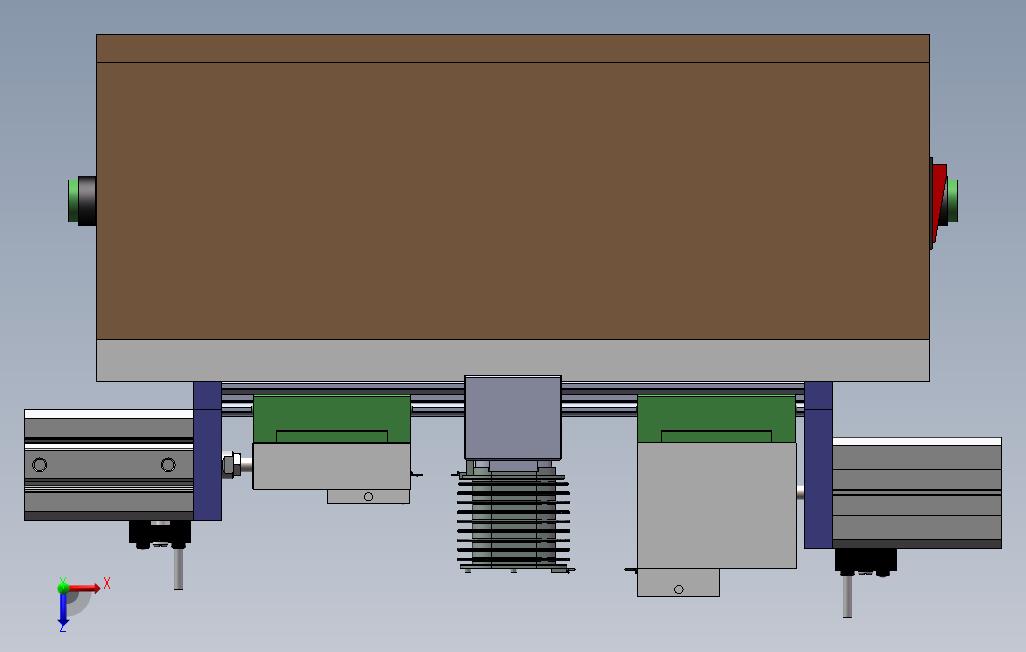Select the small tab with hole under left box
The height and width of the screenshot is (652, 1026).
click(x=368, y=497)
